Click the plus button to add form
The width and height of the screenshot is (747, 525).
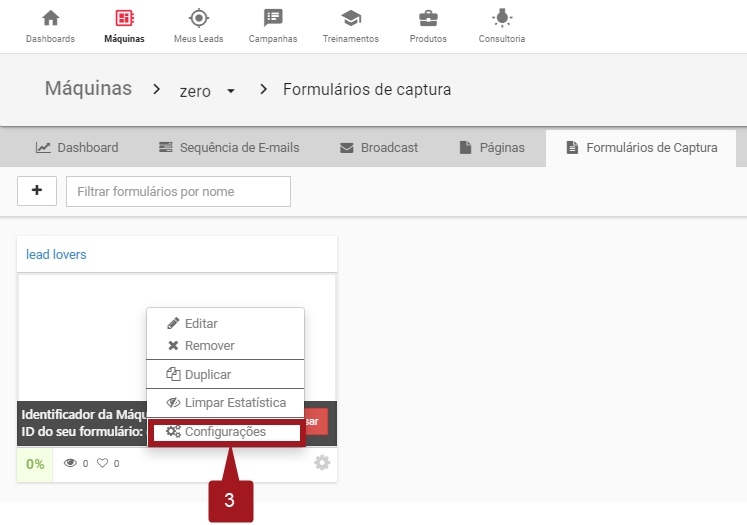37,191
